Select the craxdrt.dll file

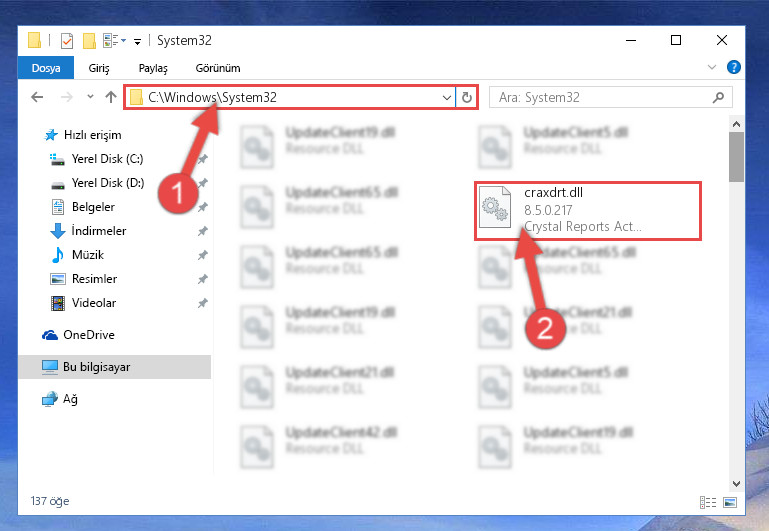pos(588,211)
